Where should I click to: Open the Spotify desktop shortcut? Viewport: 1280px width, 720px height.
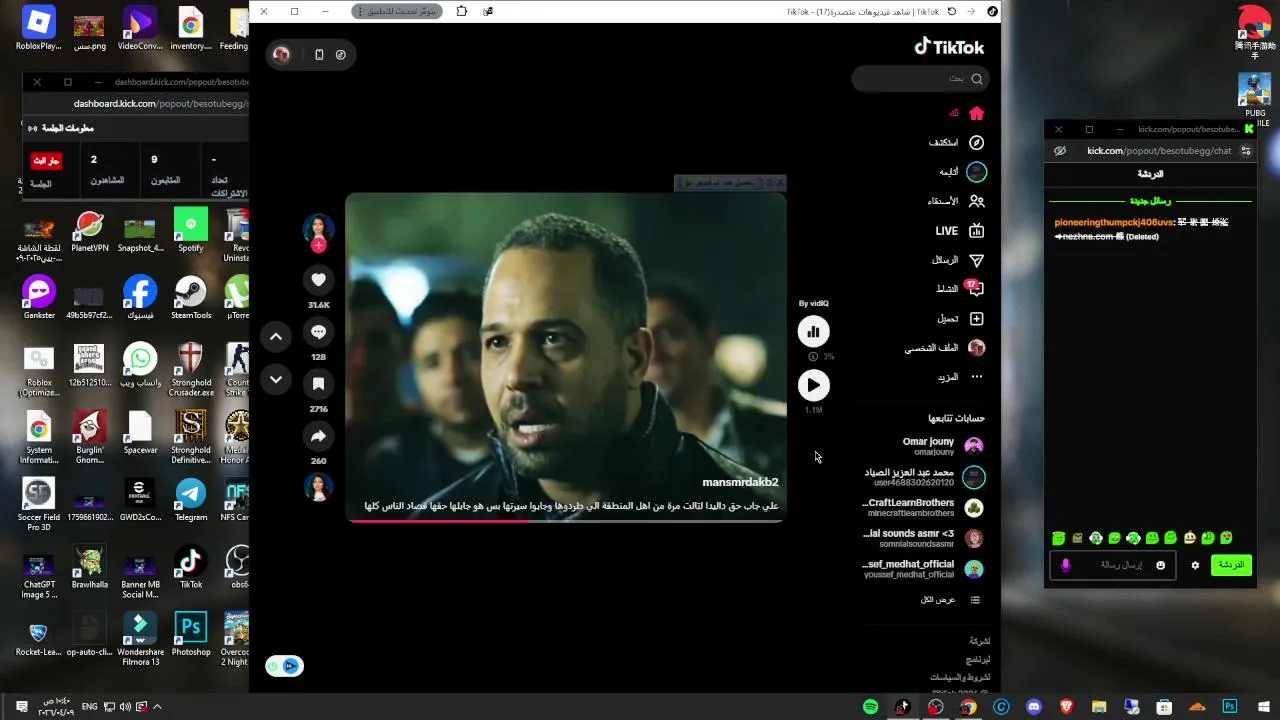(190, 230)
